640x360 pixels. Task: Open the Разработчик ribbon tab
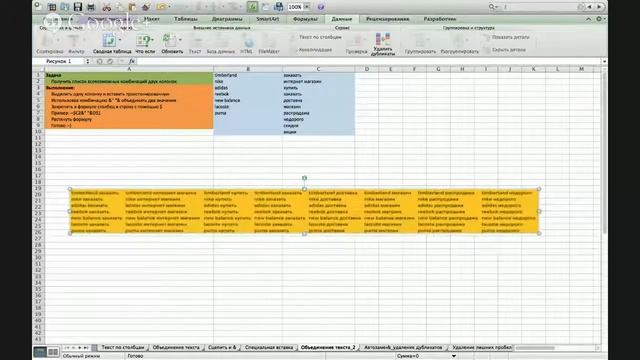pyautogui.click(x=440, y=19)
